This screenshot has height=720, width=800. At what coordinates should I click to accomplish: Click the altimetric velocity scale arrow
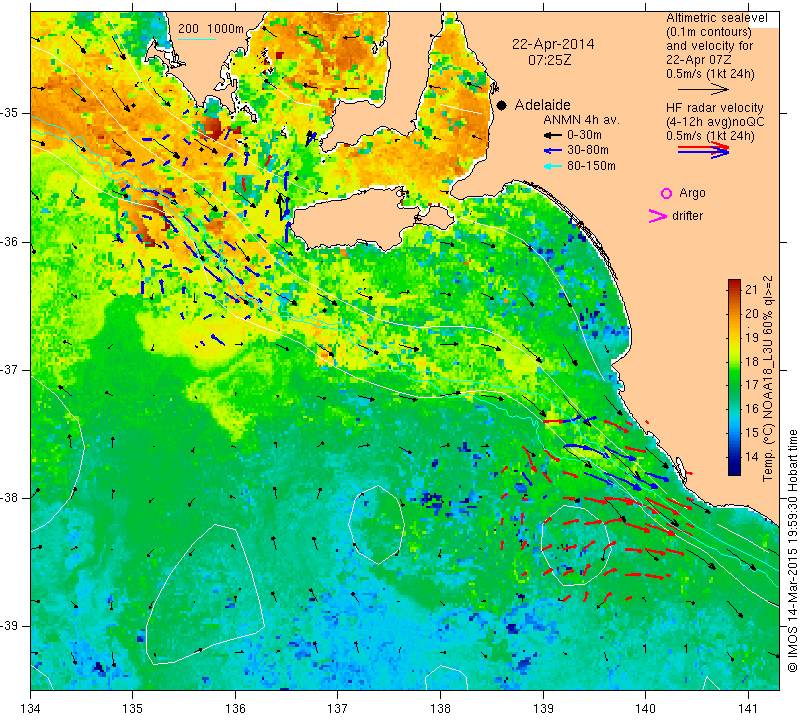(704, 89)
